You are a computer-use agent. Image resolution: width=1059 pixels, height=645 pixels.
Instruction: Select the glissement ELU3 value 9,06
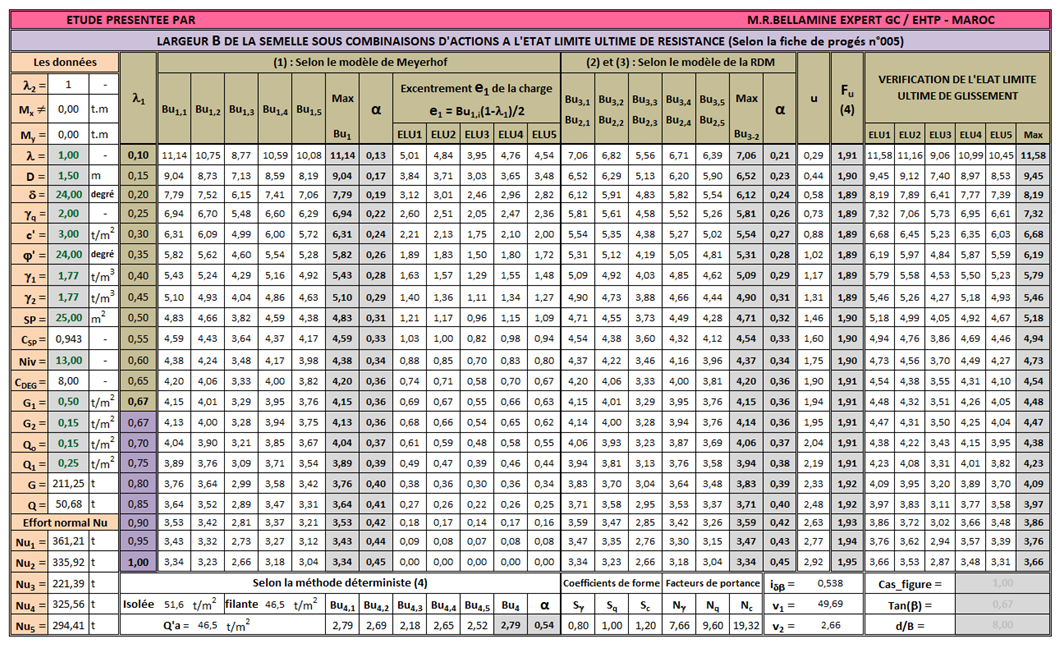click(x=940, y=155)
